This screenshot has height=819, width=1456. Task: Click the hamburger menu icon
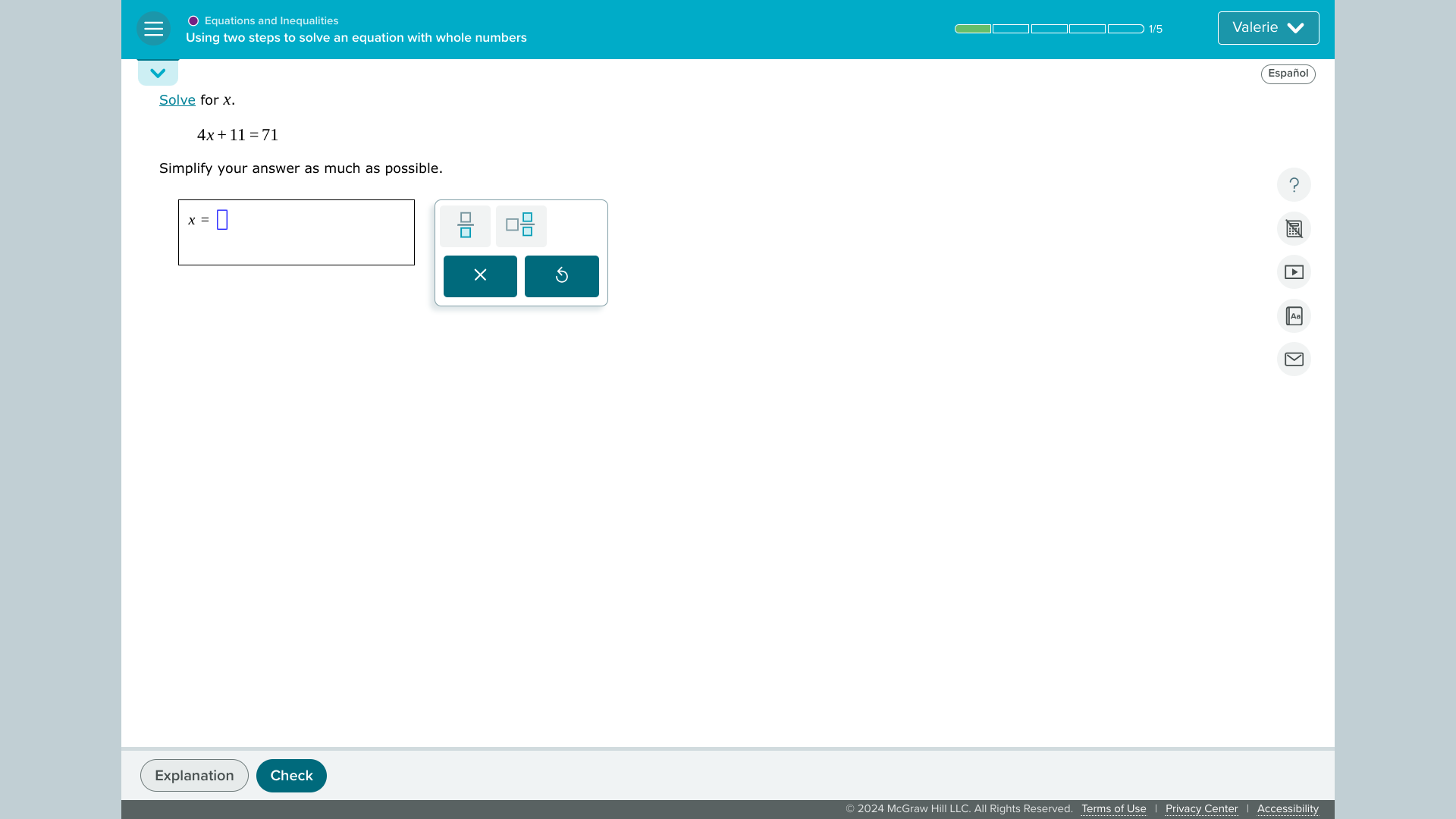point(153,28)
